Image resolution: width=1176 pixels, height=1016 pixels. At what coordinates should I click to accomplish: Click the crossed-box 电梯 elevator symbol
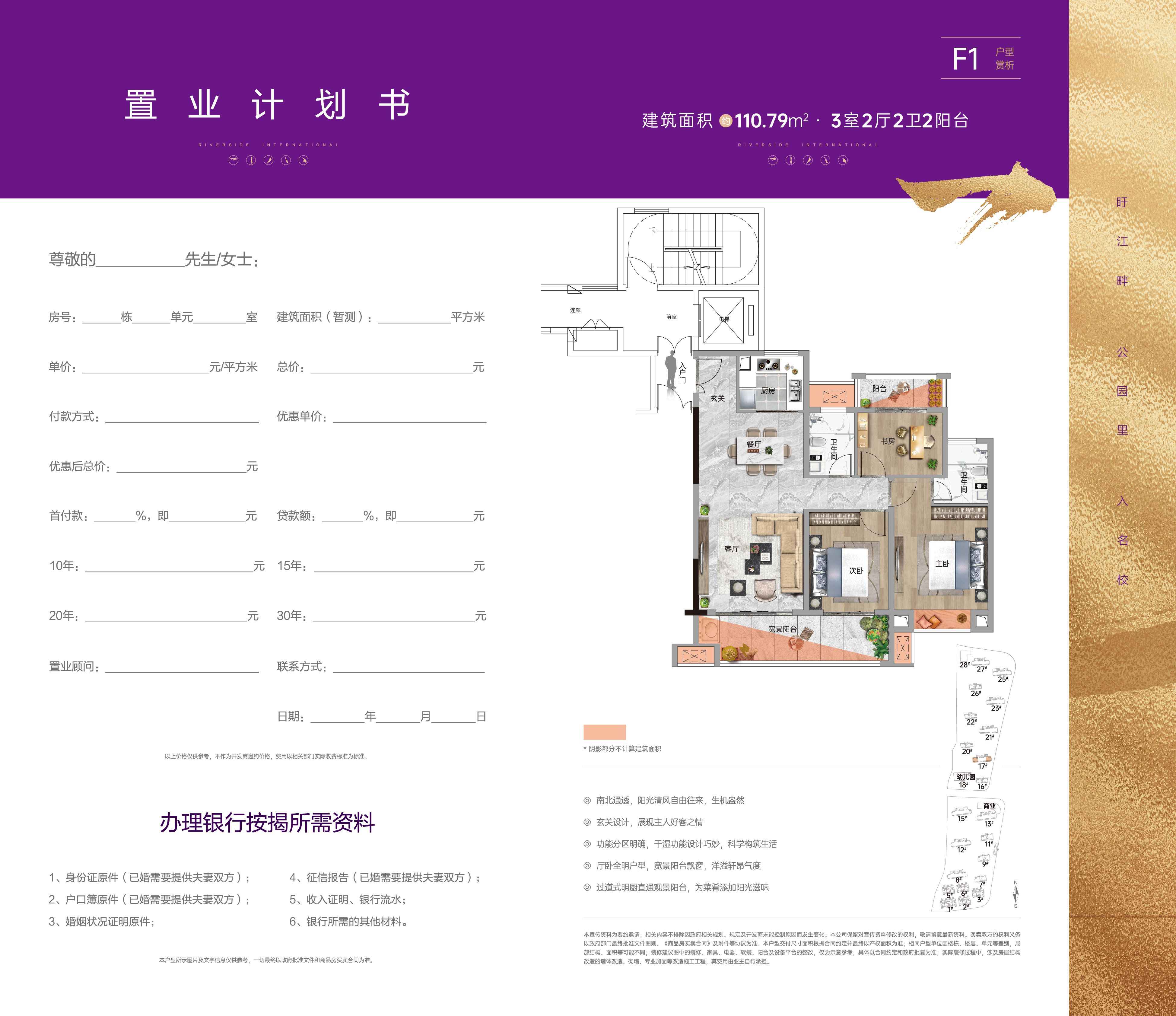point(723,320)
